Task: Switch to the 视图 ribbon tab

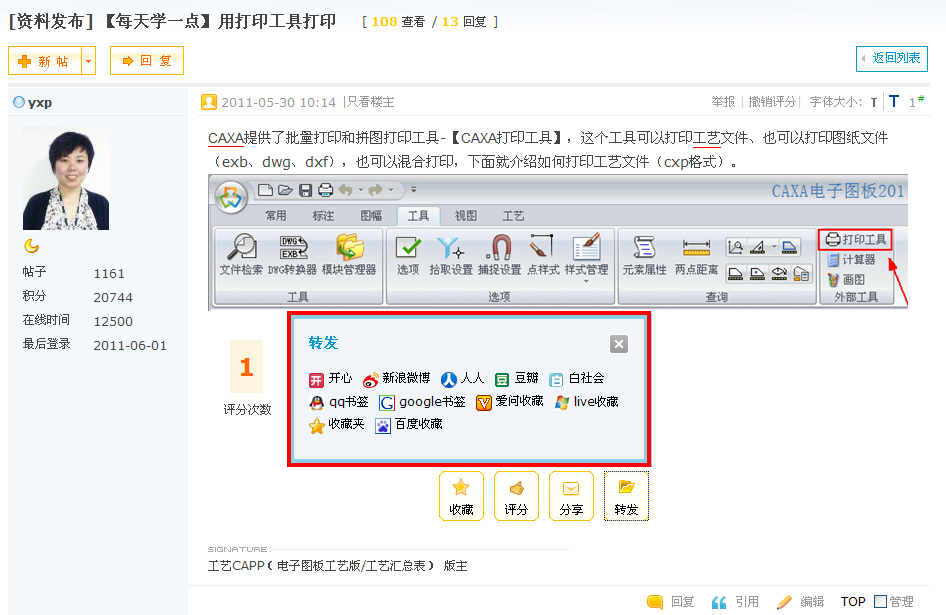Action: pos(466,215)
